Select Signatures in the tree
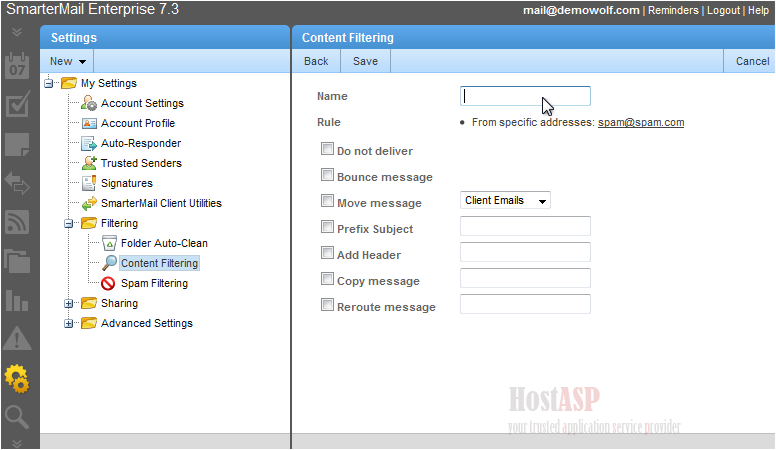The image size is (776, 450). [x=127, y=183]
